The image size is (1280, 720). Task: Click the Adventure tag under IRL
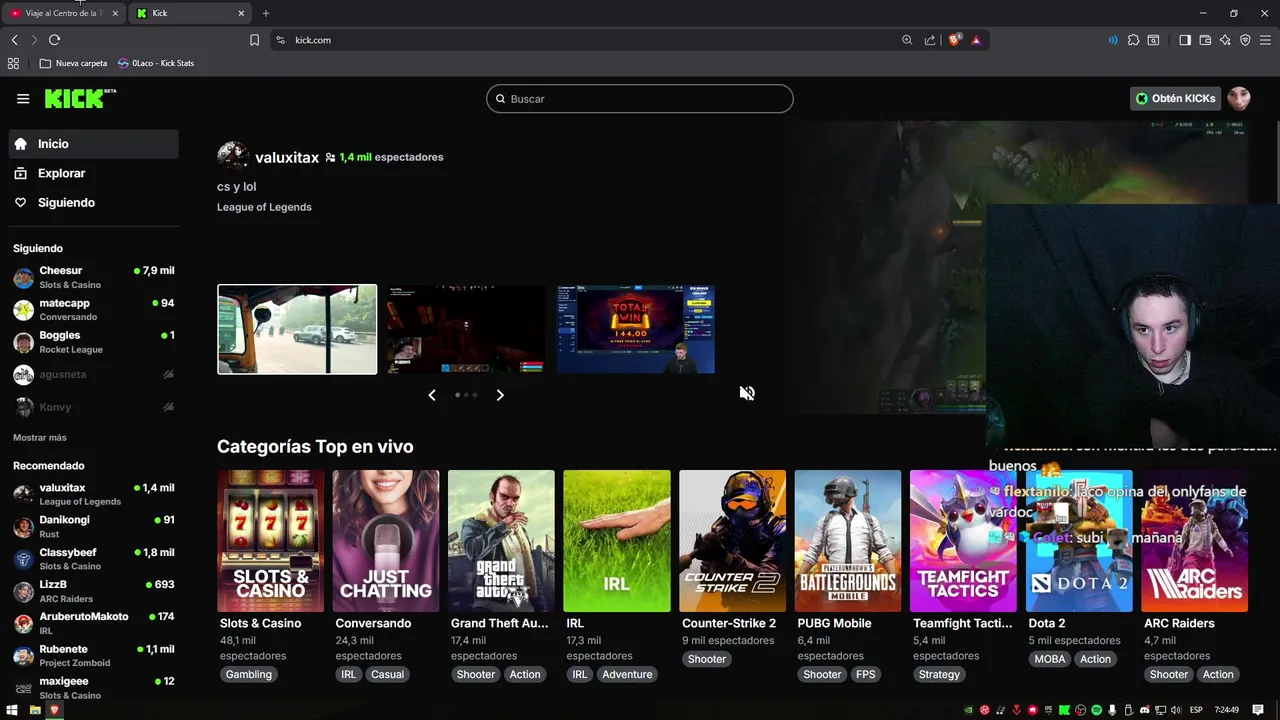627,674
